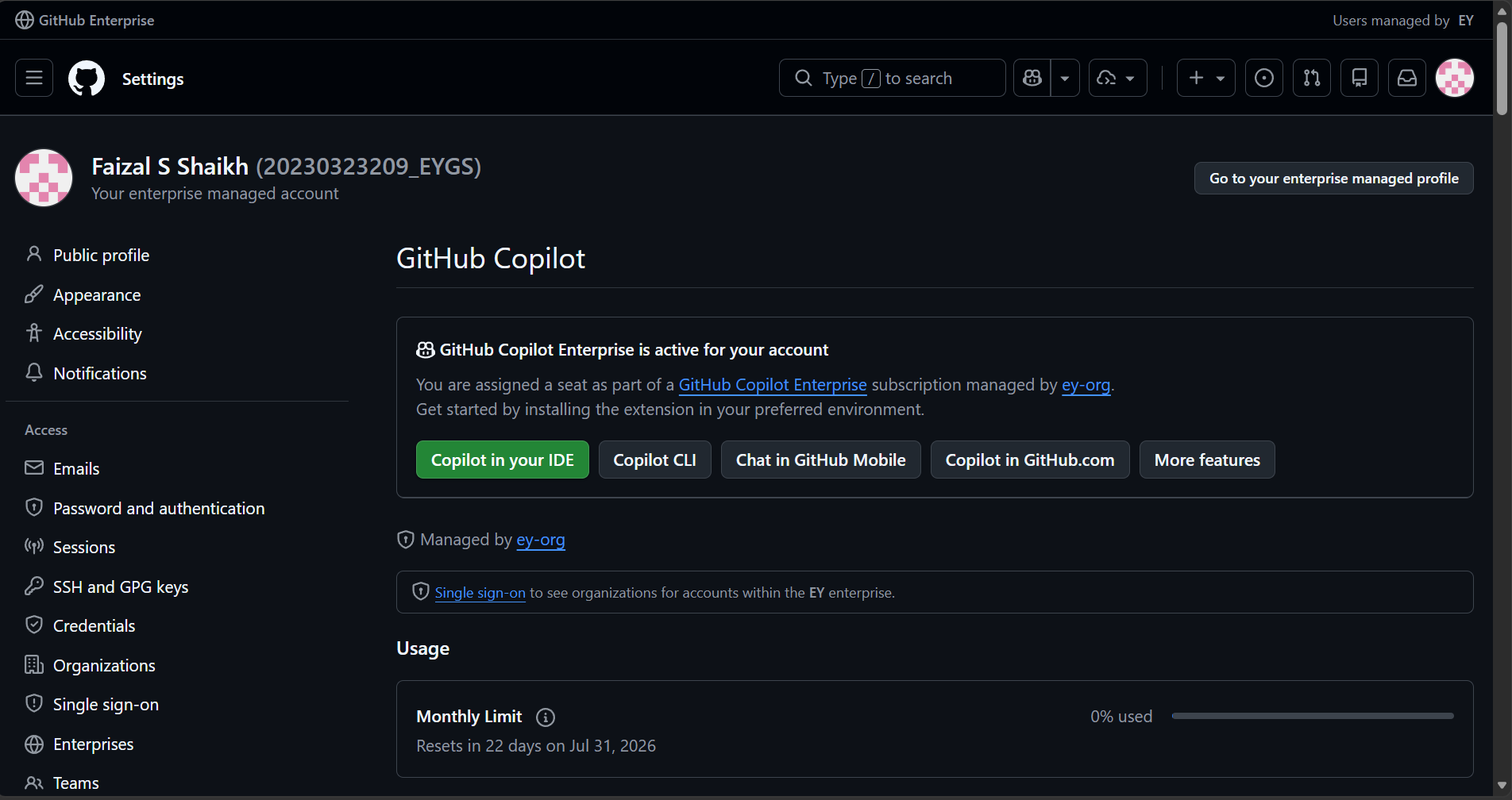Follow the Single sign-on link in banner
Image resolution: width=1512 pixels, height=800 pixels.
click(480, 593)
